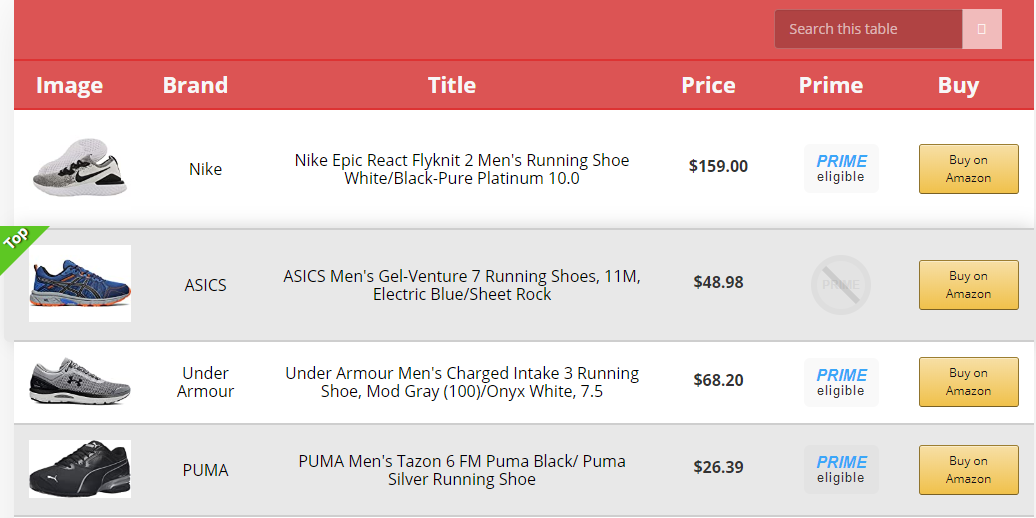Screen dimensions: 1036x518
Task: Buy the Under Armour shoe on Amazon
Action: pos(968,382)
